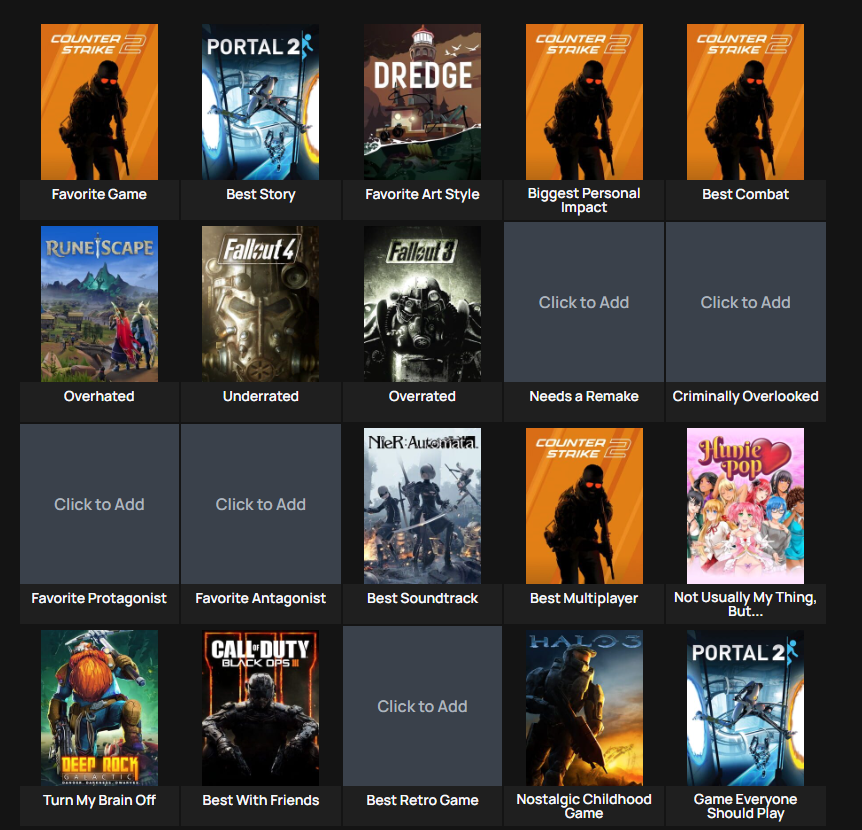
Task: Click the 'Criminally Overlooked' label
Action: point(745,396)
